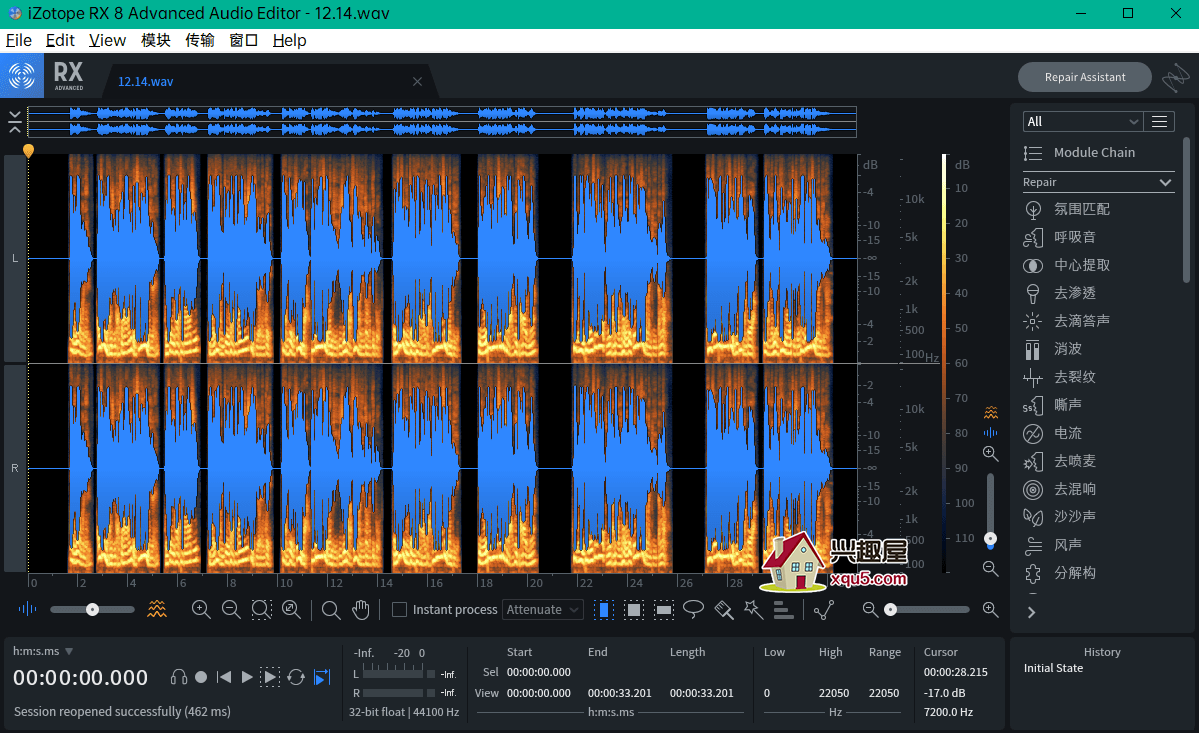Click time zoom out magnifier in toolbar
The image size is (1199, 733).
[231, 609]
